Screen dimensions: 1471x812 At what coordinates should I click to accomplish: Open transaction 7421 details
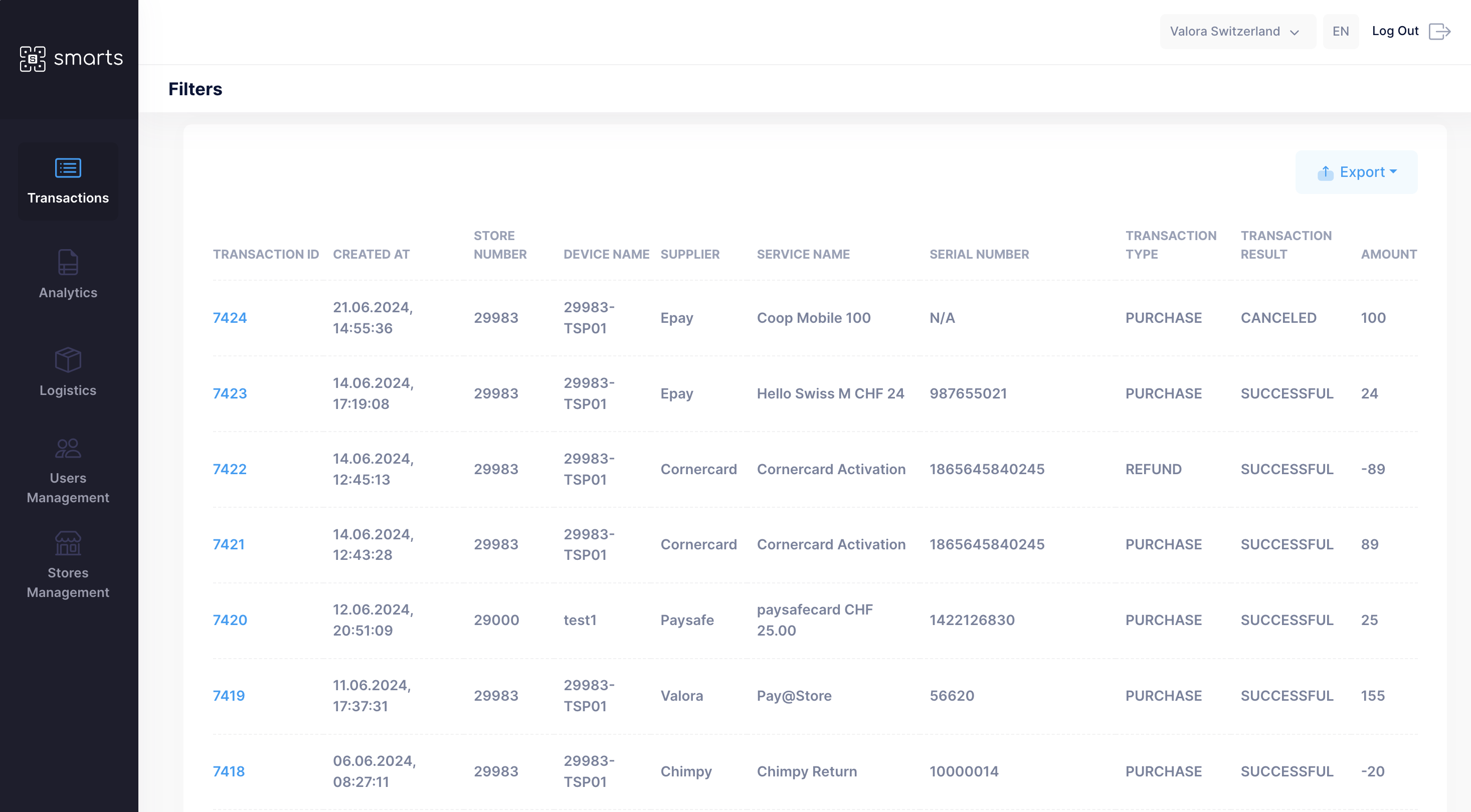[x=229, y=544]
